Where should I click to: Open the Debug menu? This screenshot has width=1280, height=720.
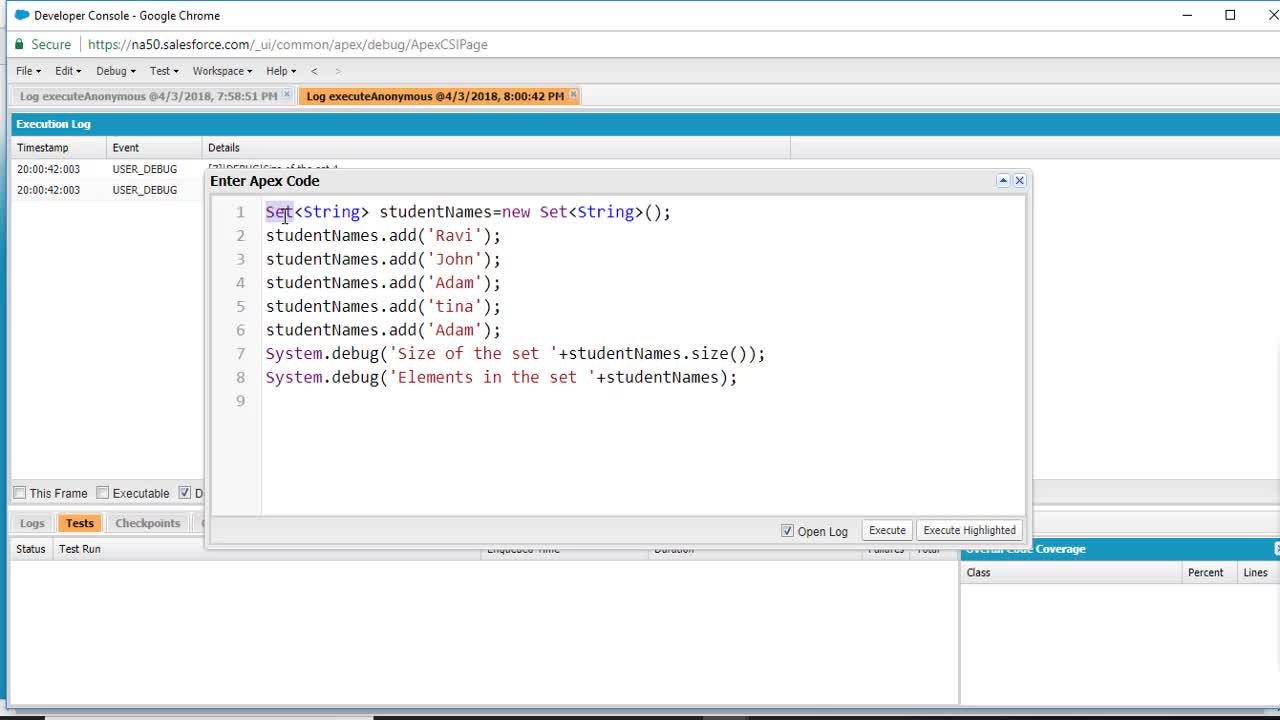point(116,71)
